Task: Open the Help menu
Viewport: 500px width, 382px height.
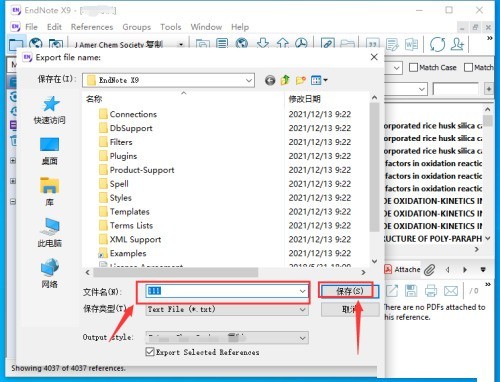Action: point(240,27)
